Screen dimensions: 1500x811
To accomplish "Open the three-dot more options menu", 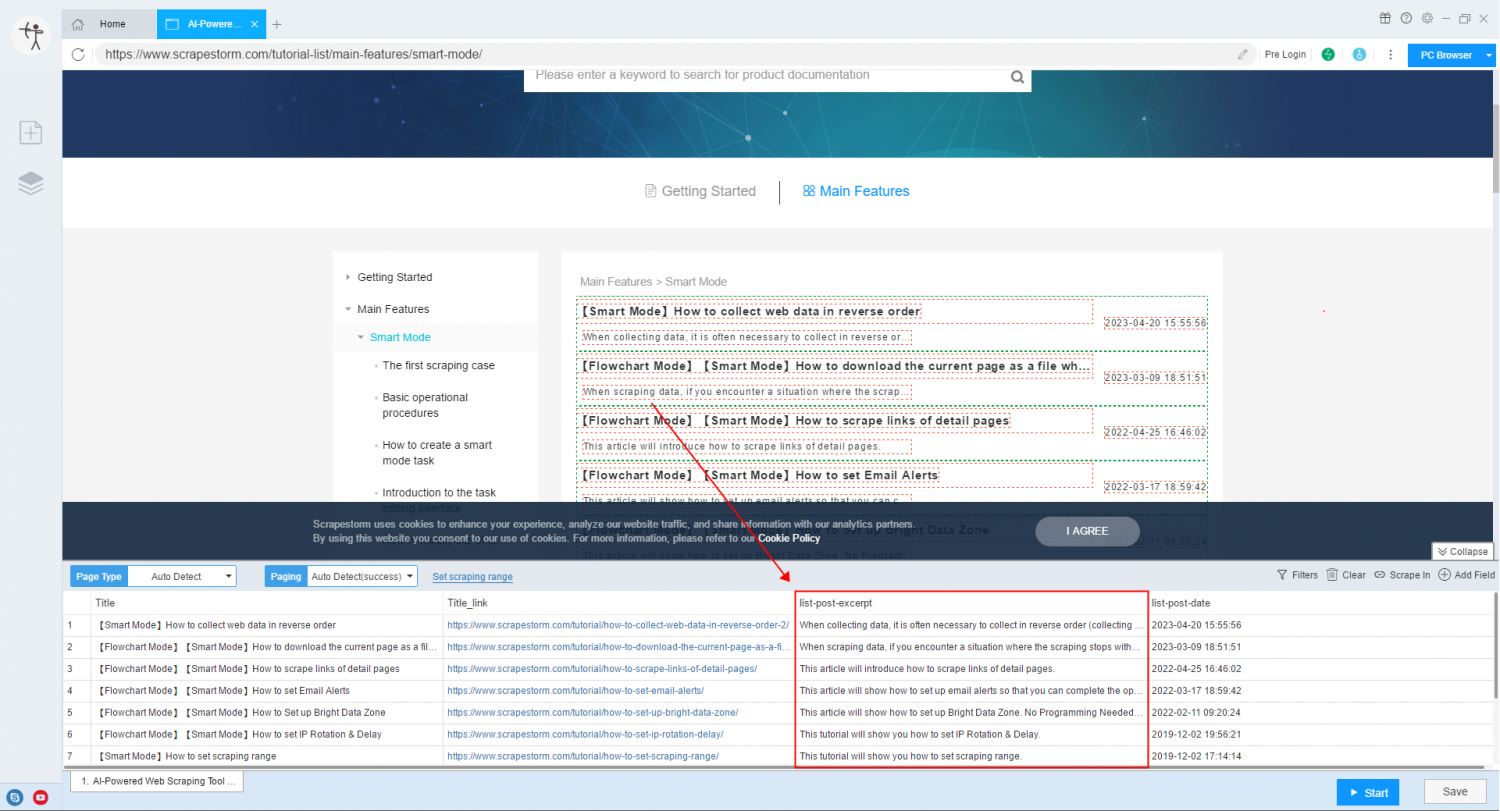I will pyautogui.click(x=1390, y=54).
